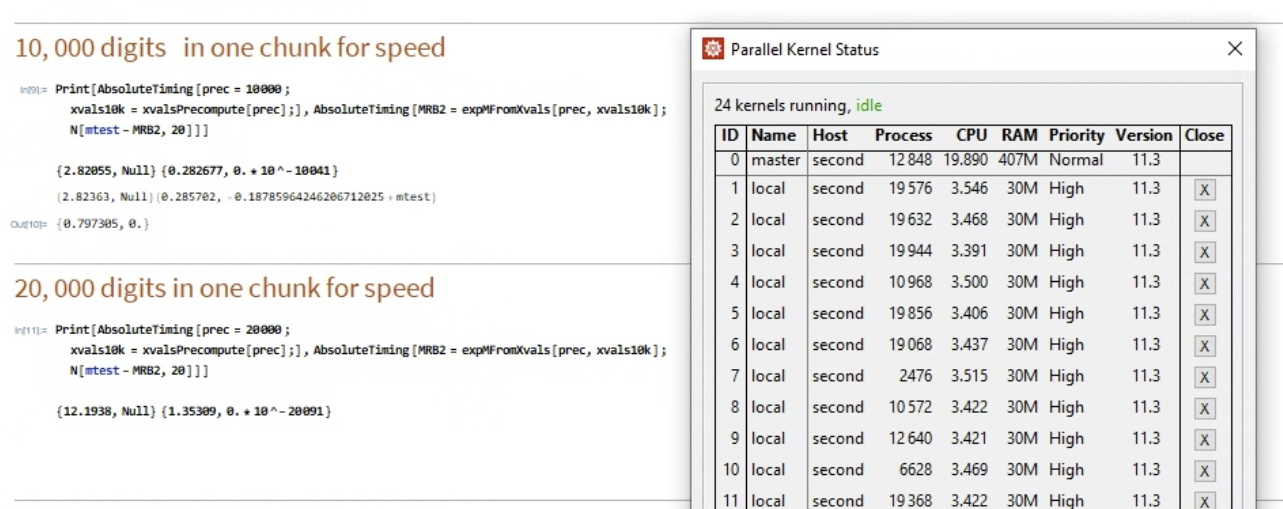Image resolution: width=1283 pixels, height=509 pixels.
Task: Terminate kernel 5 using its X button
Action: (x=1206, y=314)
